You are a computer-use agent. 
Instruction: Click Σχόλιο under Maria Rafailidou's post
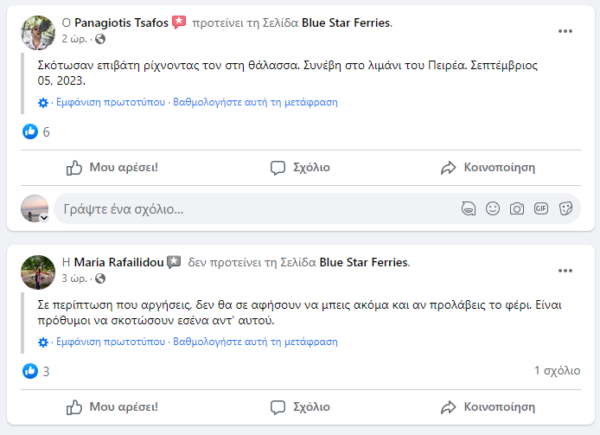(x=300, y=407)
